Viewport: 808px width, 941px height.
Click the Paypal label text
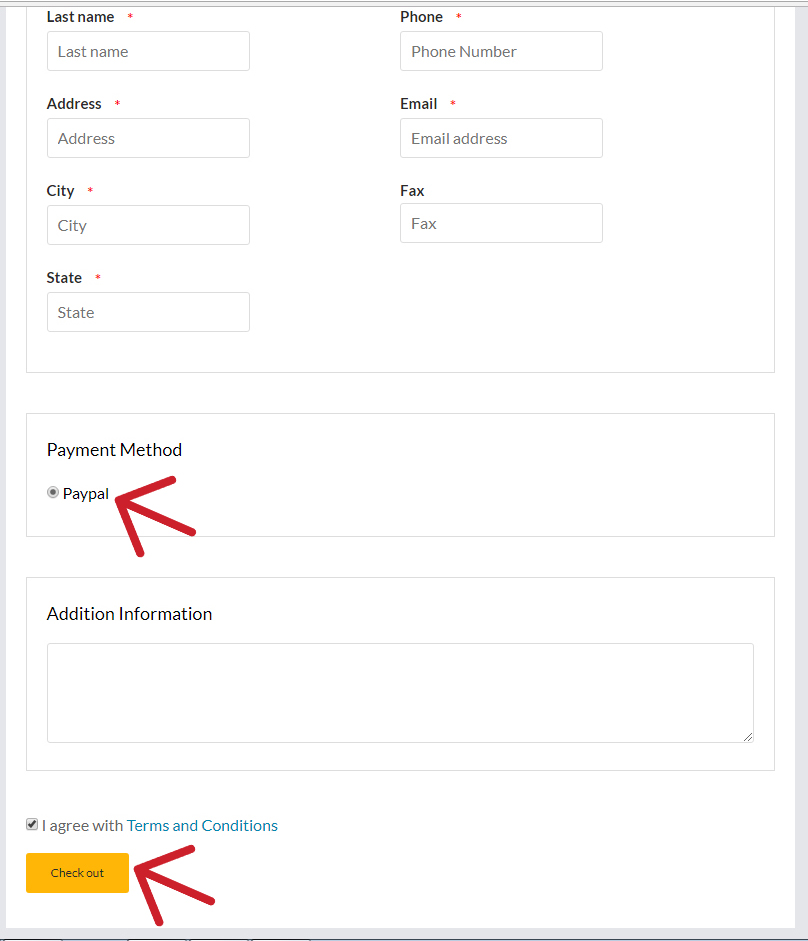click(86, 493)
